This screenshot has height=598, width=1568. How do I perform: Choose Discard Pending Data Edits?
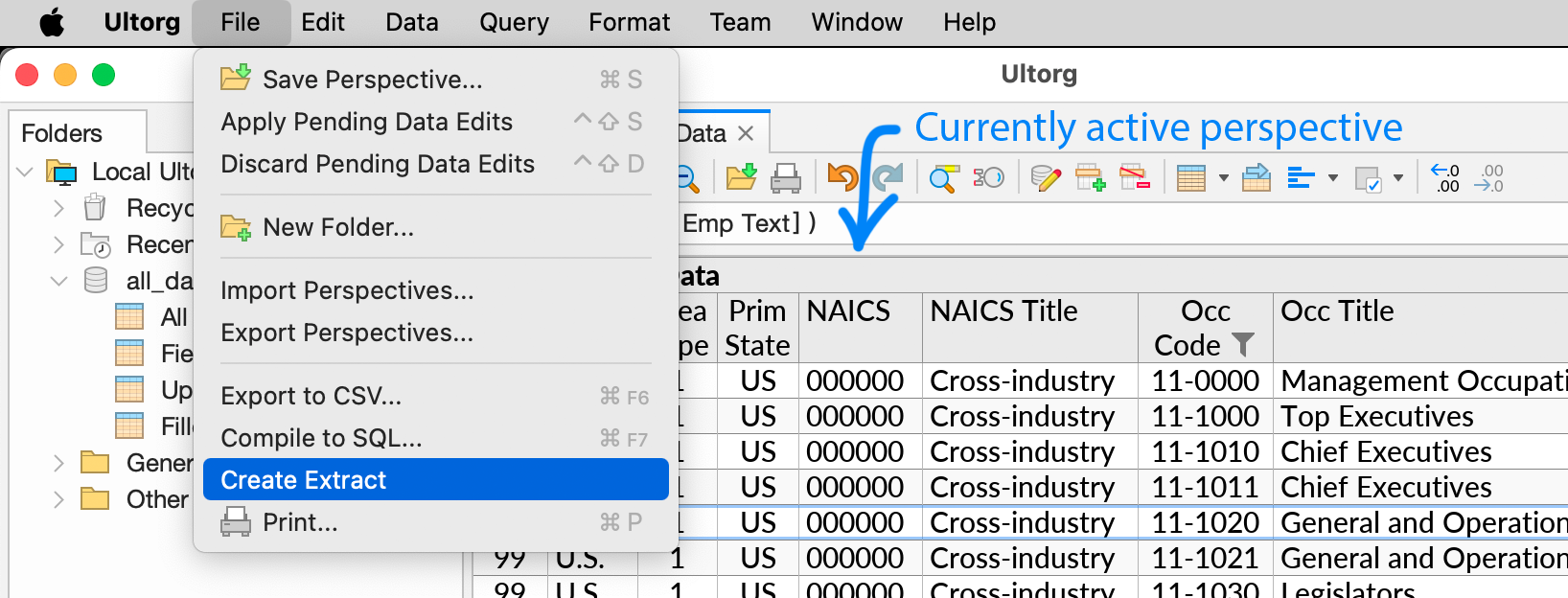pos(436,164)
